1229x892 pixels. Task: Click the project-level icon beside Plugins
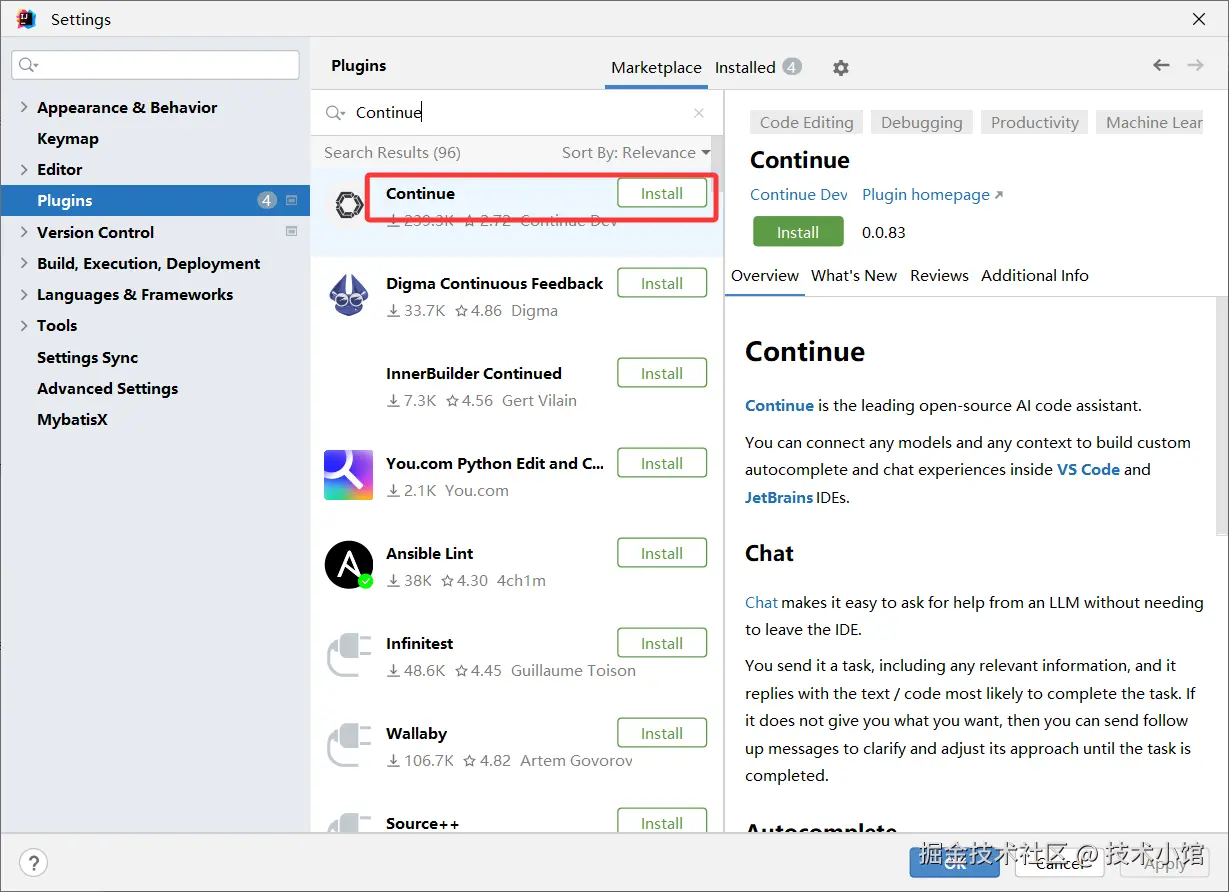pyautogui.click(x=292, y=200)
